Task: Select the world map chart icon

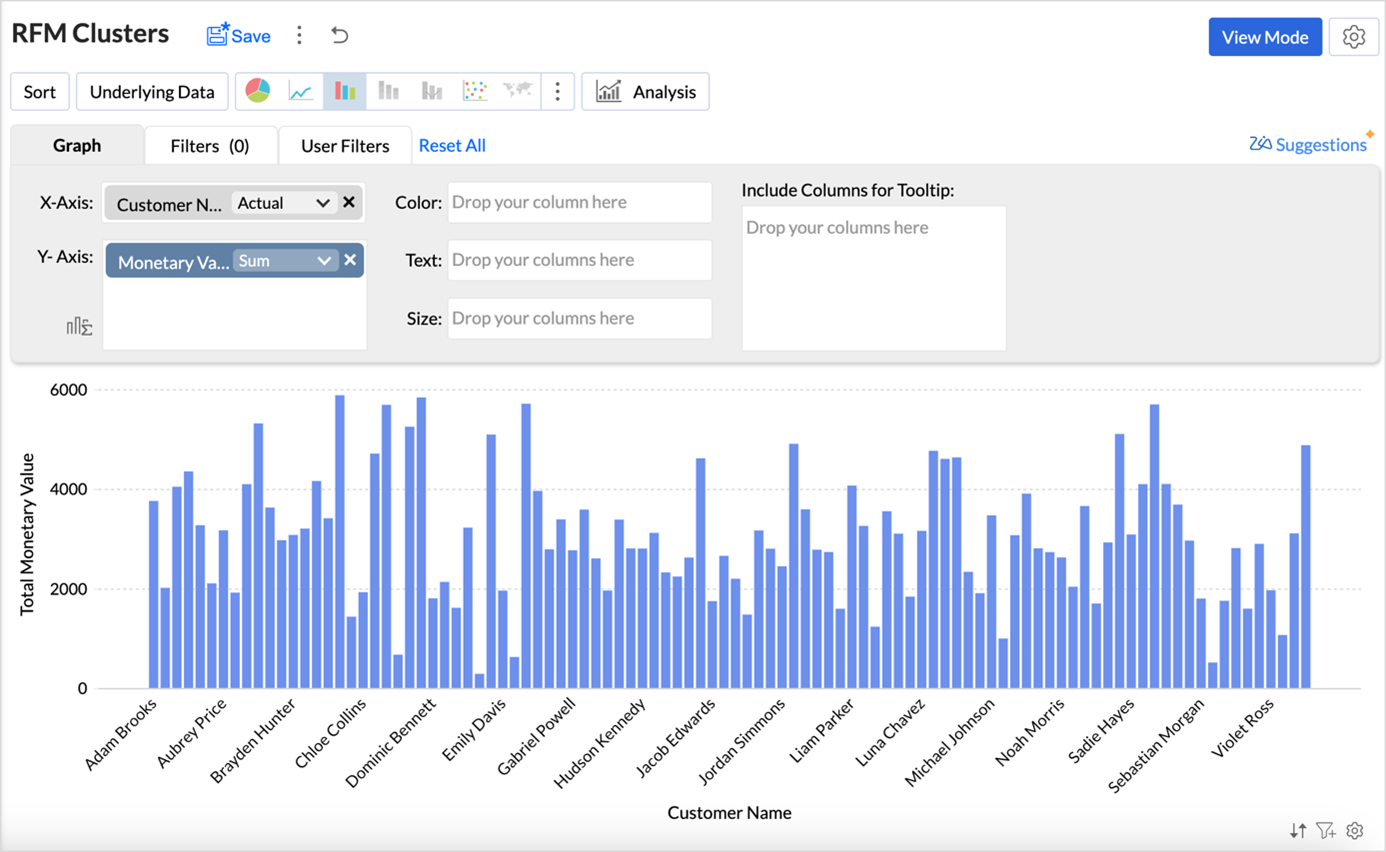Action: point(517,91)
